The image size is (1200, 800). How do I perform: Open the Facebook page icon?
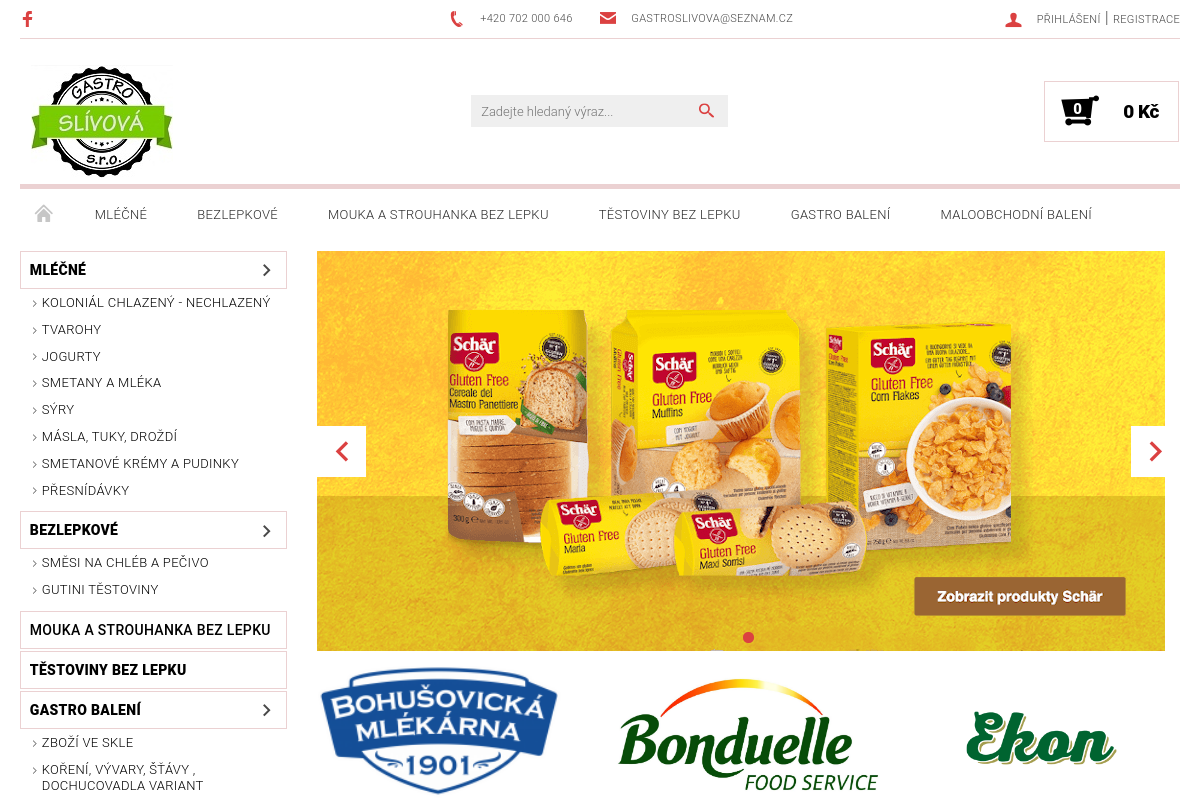click(27, 19)
